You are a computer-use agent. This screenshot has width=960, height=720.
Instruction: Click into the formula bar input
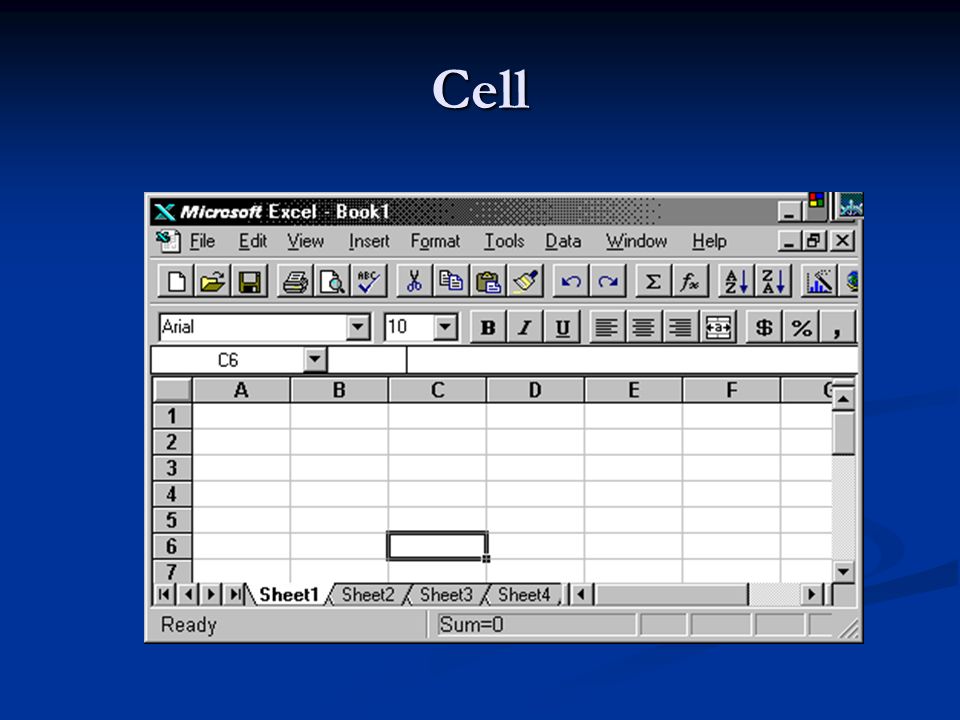632,359
